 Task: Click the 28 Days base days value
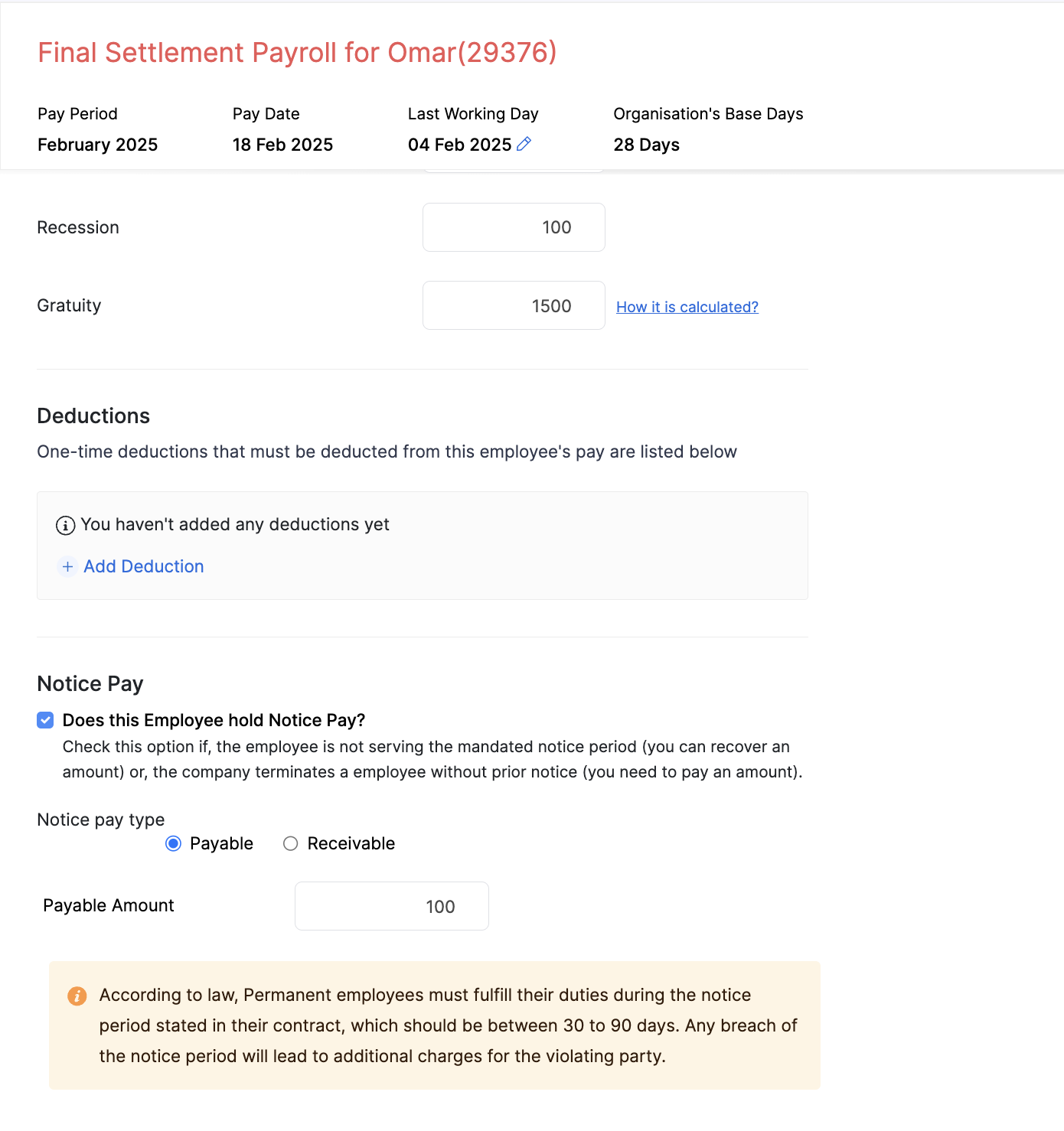click(646, 145)
